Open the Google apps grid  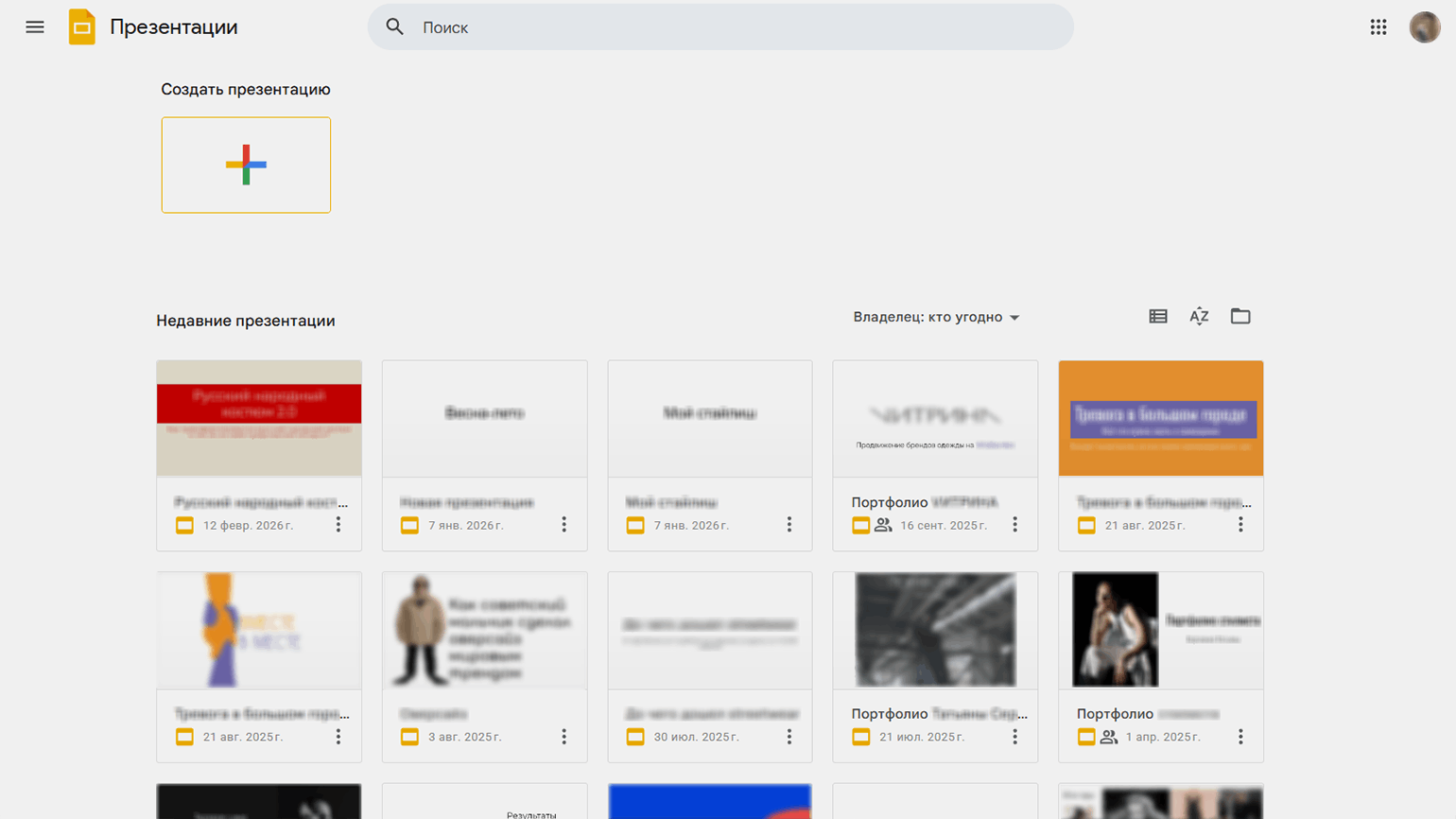click(1378, 27)
